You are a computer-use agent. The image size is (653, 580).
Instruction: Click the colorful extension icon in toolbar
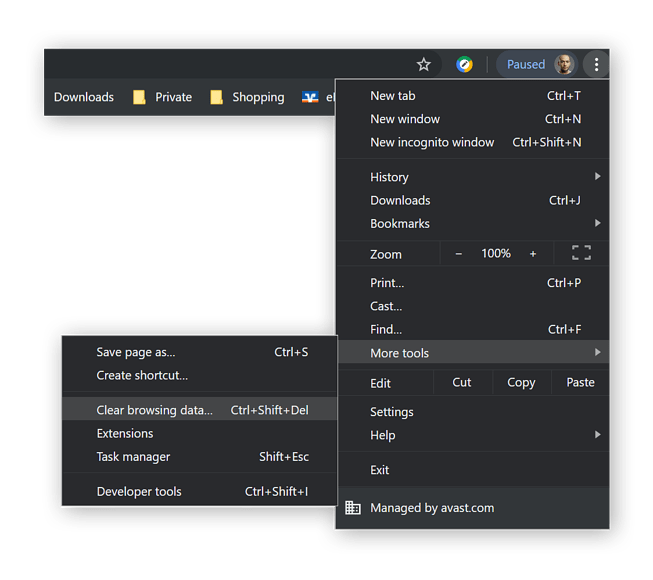click(x=464, y=65)
